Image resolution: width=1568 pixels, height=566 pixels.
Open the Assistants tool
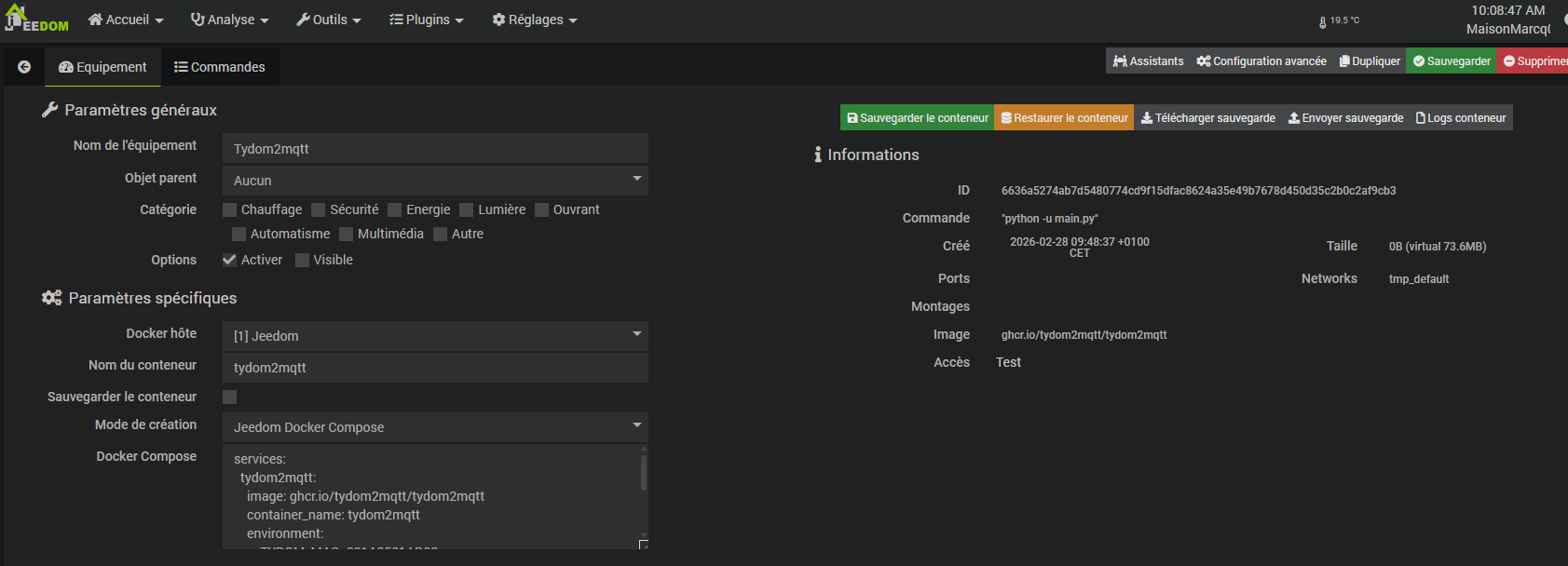tap(1148, 61)
